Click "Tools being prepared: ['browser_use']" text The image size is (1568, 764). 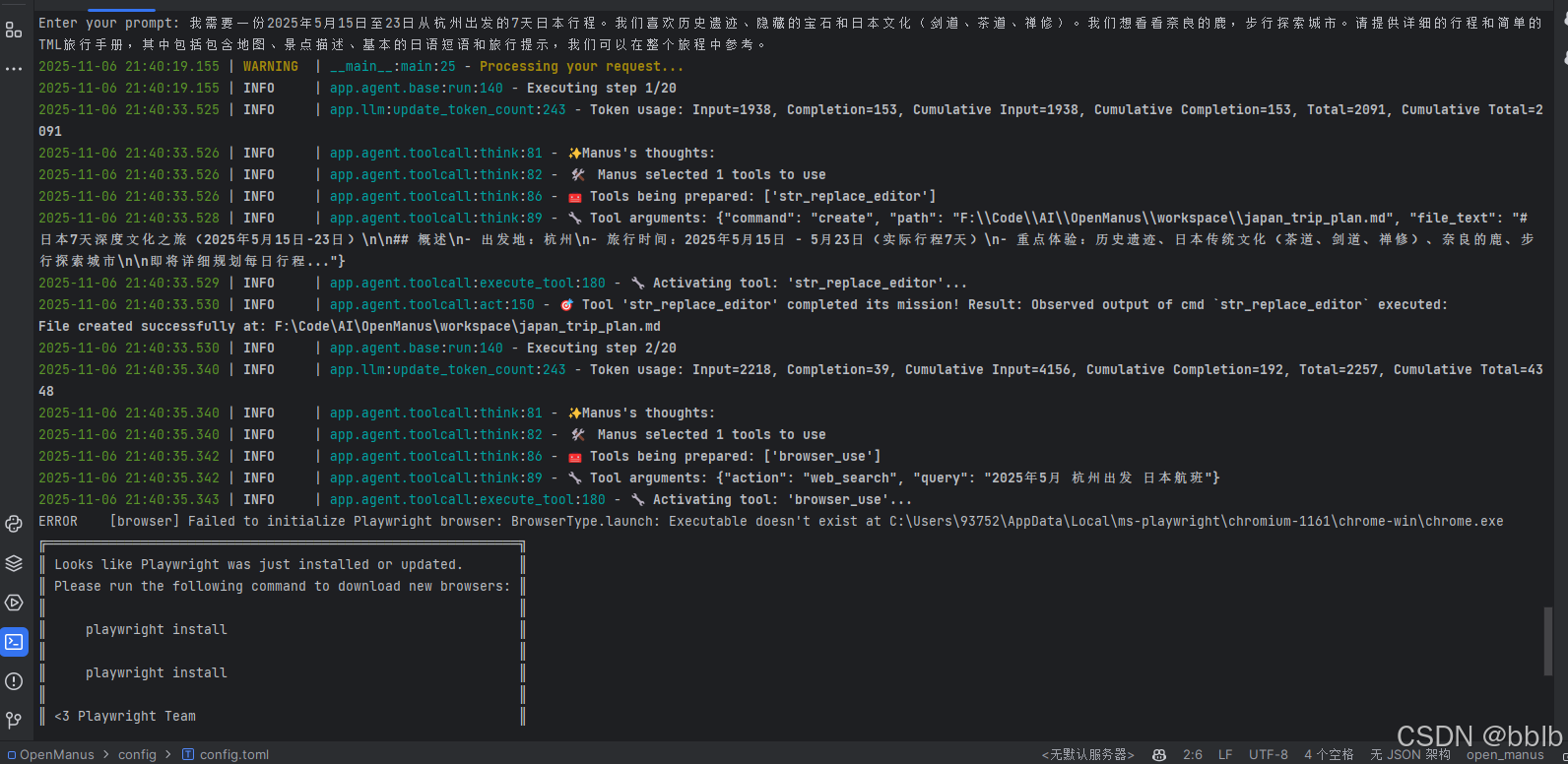(x=736, y=456)
